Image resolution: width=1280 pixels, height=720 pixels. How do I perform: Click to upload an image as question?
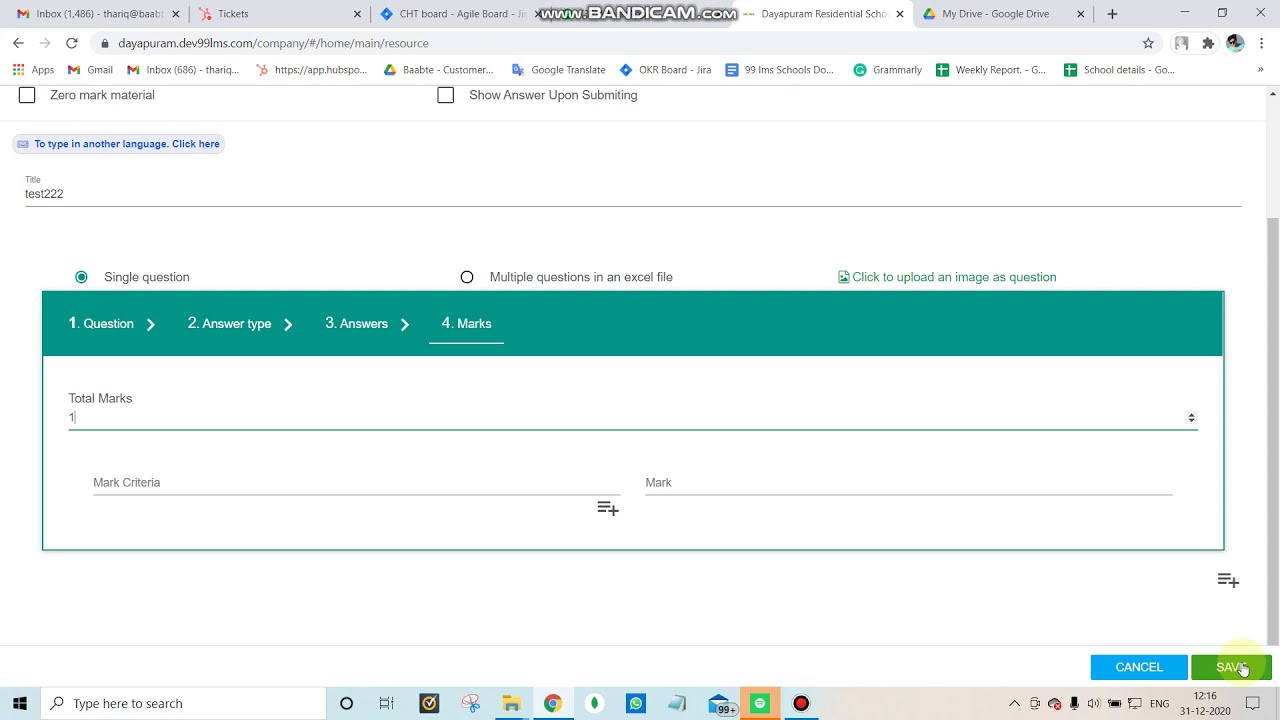point(954,277)
